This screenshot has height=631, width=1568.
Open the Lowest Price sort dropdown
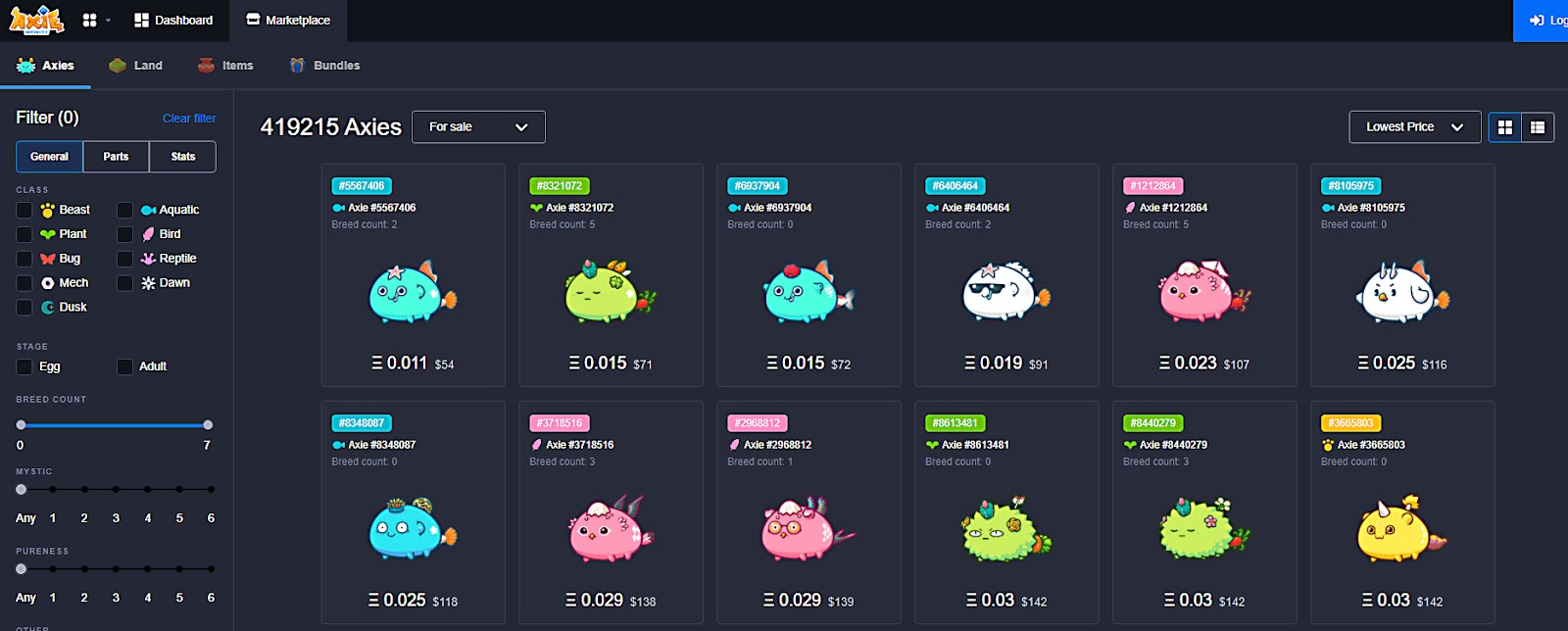(x=1414, y=126)
